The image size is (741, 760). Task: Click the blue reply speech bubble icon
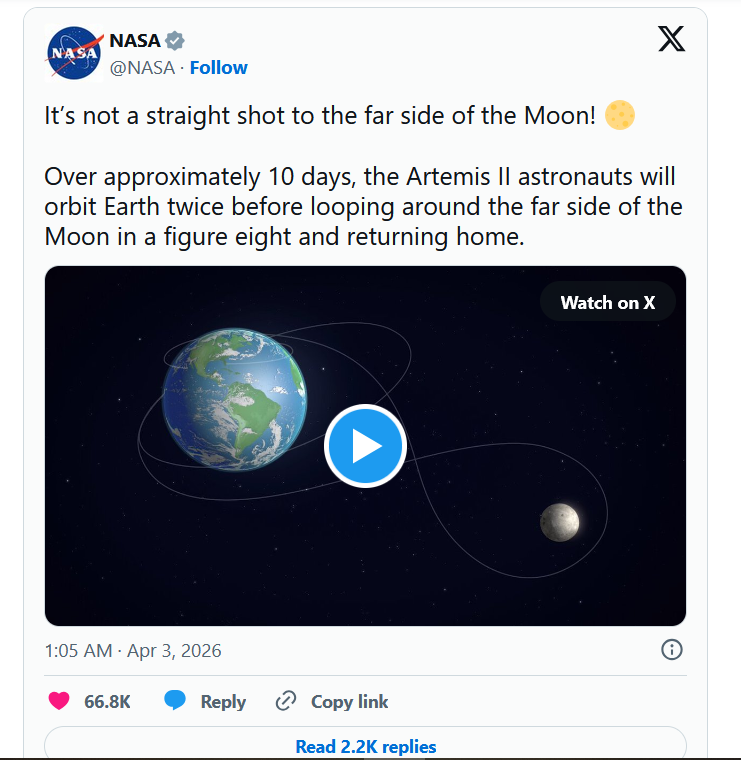[175, 701]
